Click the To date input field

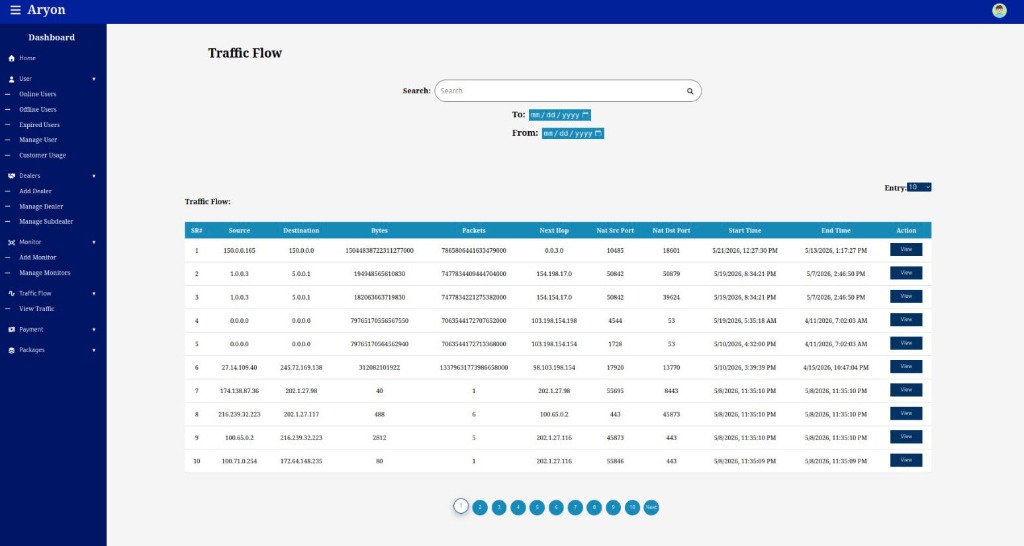560,115
